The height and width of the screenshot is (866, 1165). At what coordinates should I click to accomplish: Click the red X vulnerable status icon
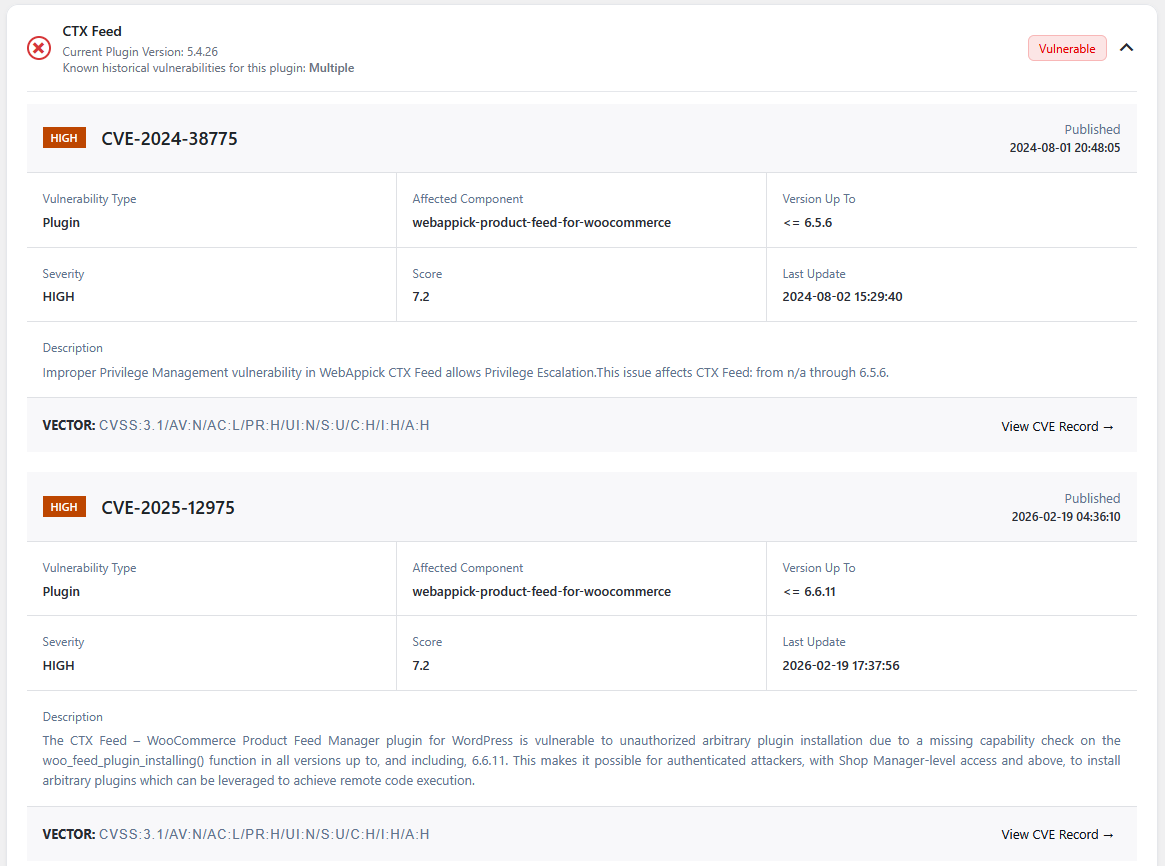click(x=39, y=48)
